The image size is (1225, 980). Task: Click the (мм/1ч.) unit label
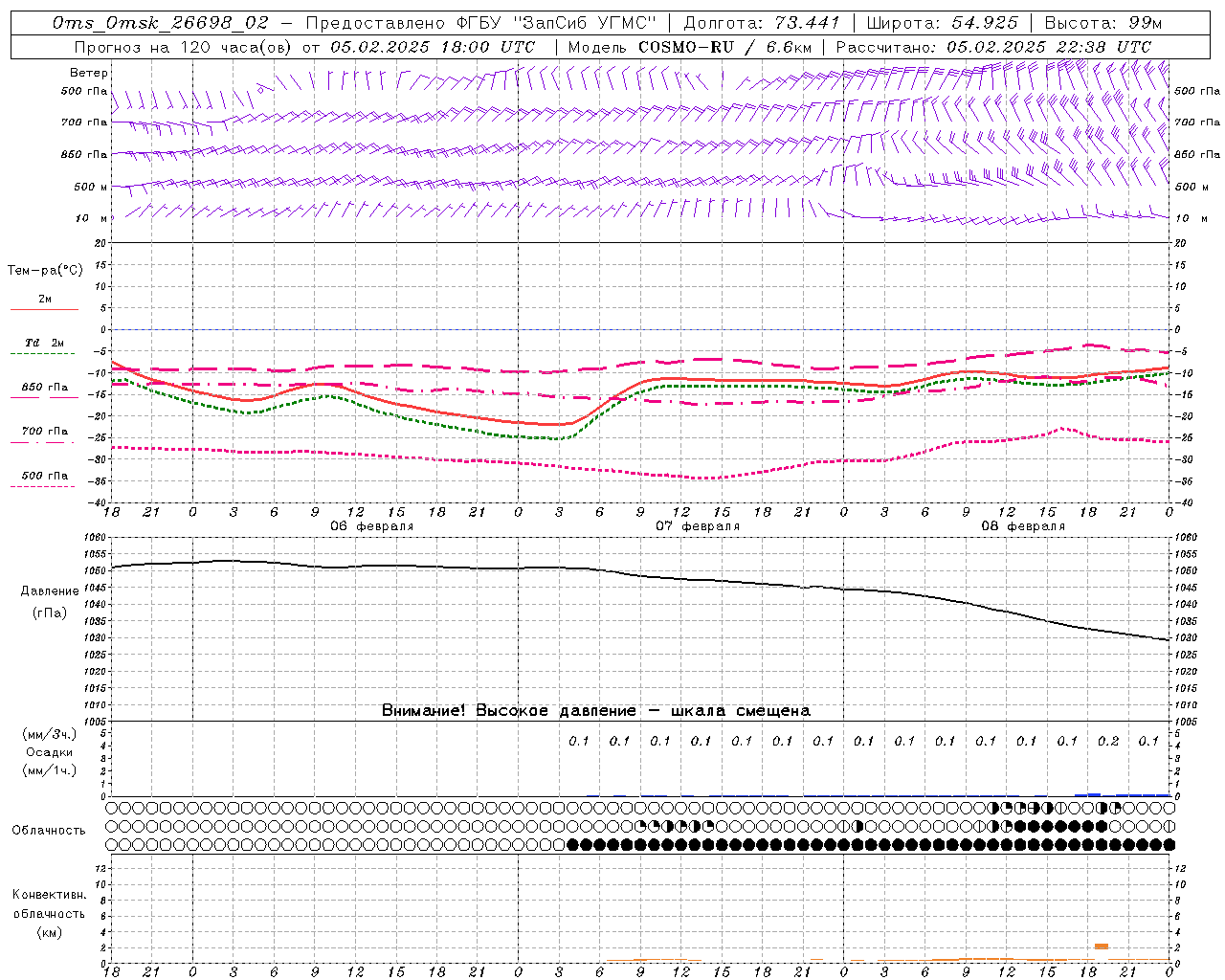[x=50, y=770]
